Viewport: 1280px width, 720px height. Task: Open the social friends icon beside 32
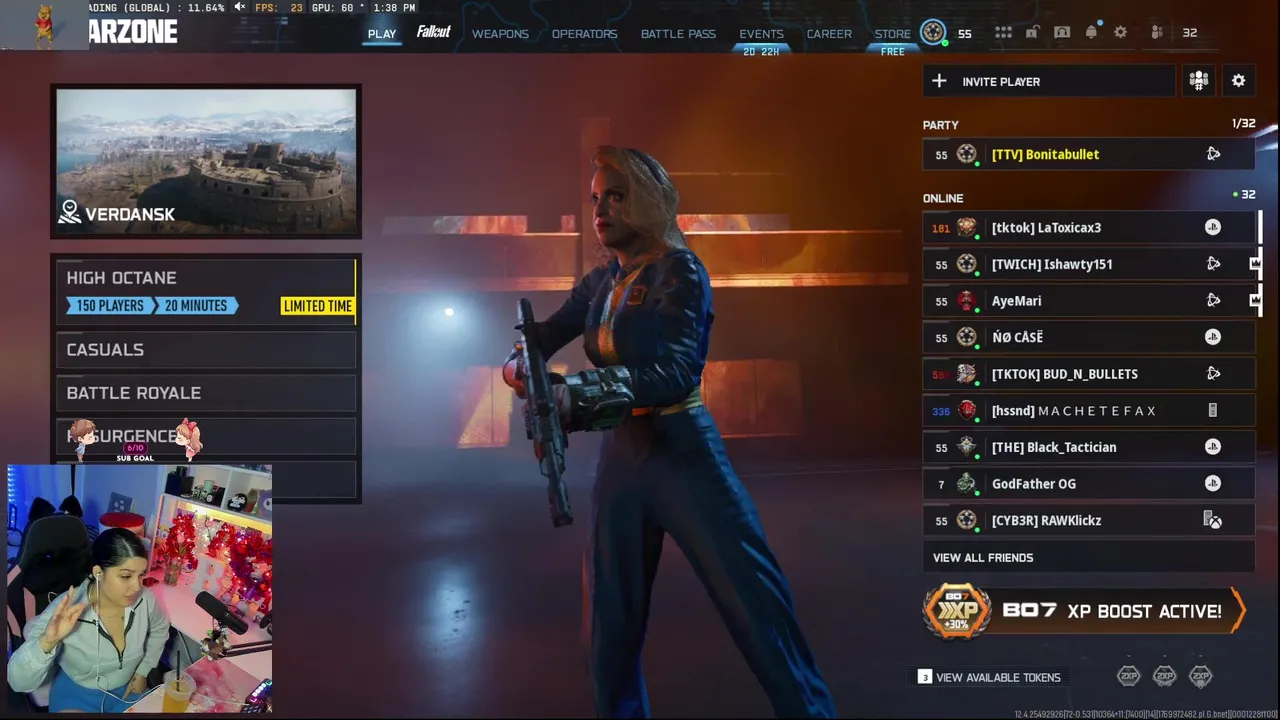[1157, 32]
